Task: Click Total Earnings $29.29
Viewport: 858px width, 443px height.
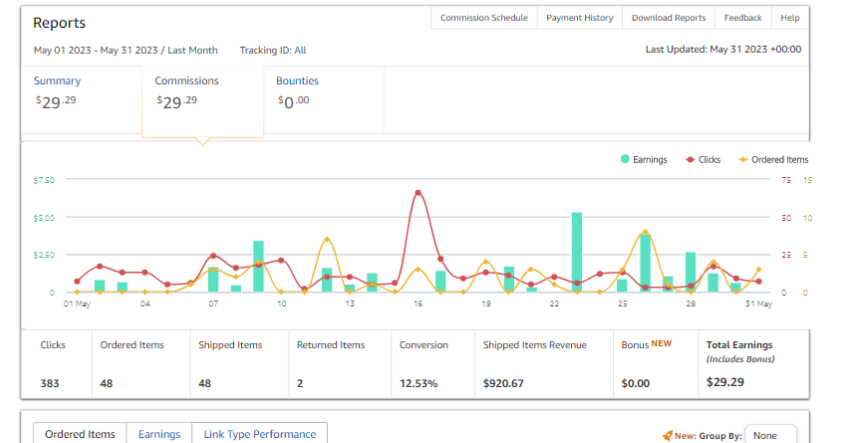Action: [725, 382]
